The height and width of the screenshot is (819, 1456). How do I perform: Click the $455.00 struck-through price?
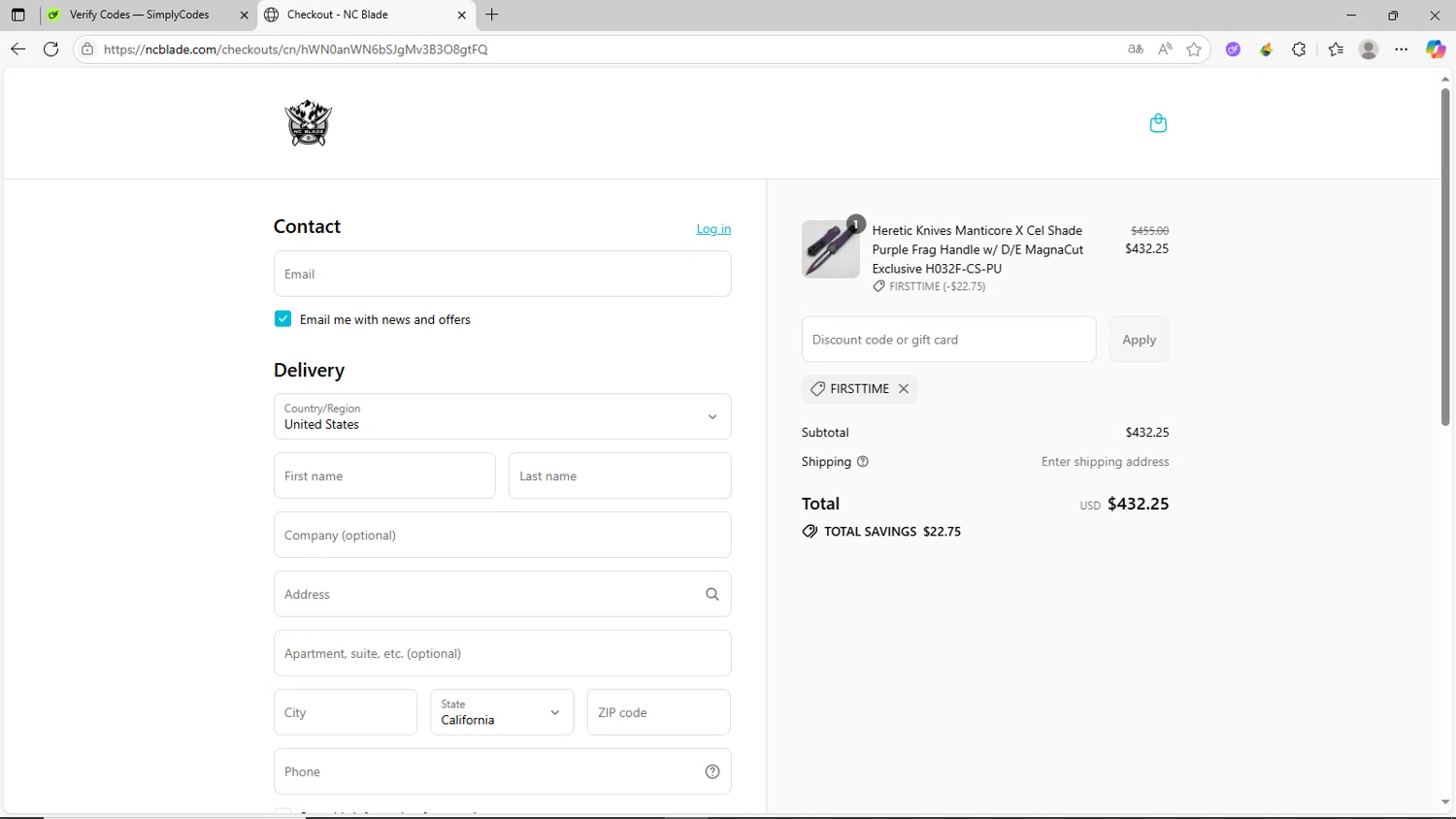1149,231
